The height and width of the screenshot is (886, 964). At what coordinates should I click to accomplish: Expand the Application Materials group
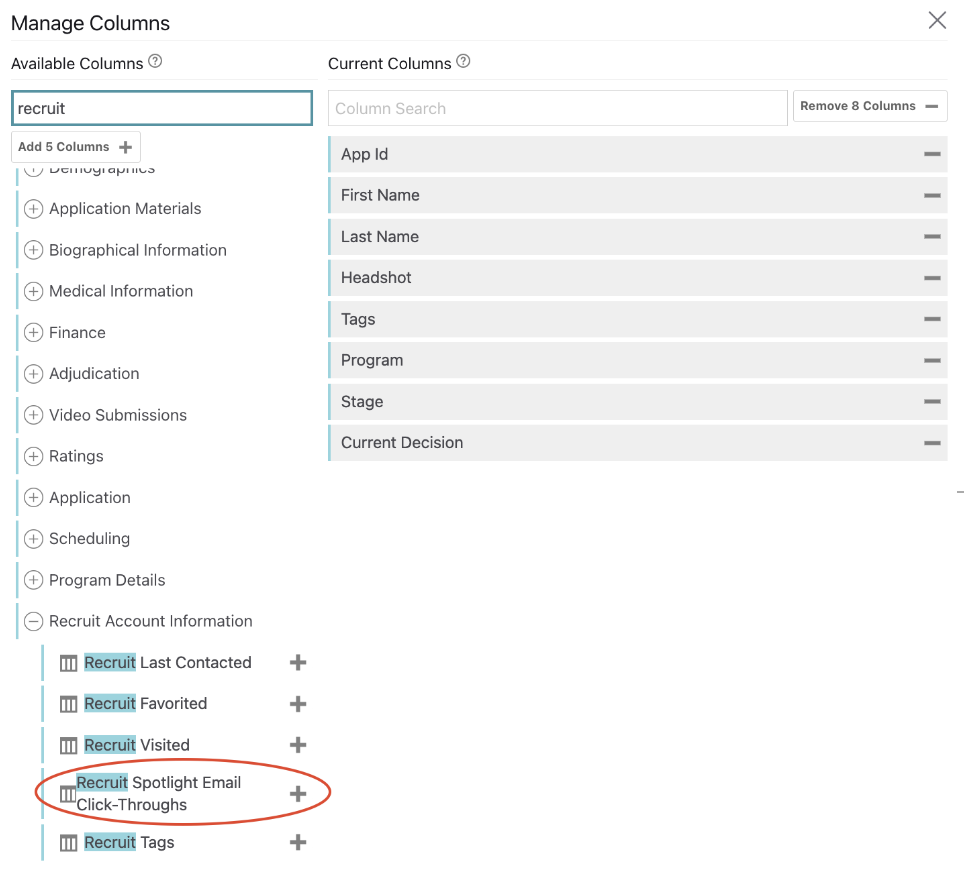34,209
